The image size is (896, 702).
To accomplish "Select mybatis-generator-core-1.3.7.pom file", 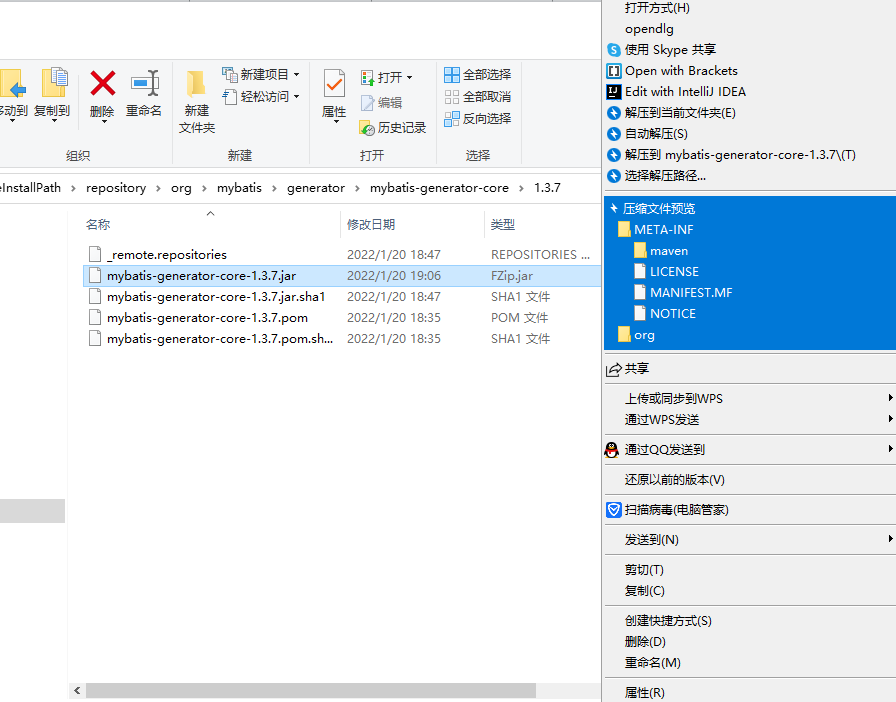I will coord(342,318).
